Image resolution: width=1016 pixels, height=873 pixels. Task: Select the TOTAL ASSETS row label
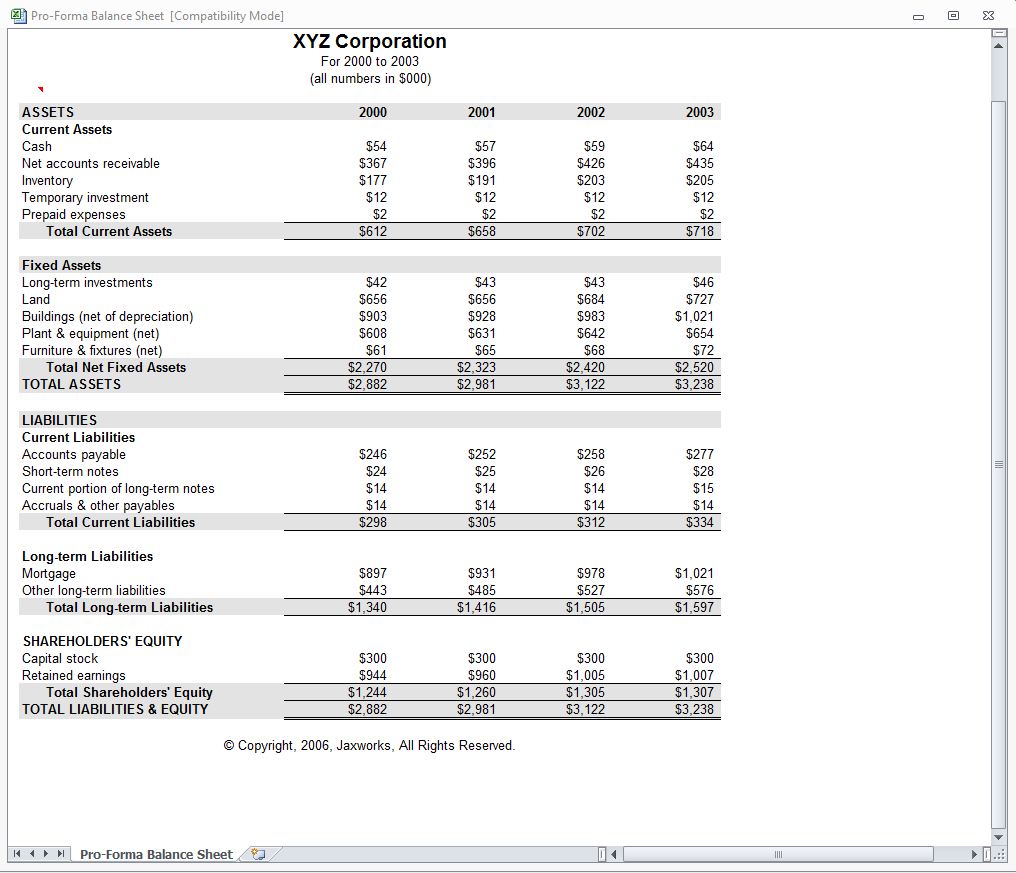point(71,384)
